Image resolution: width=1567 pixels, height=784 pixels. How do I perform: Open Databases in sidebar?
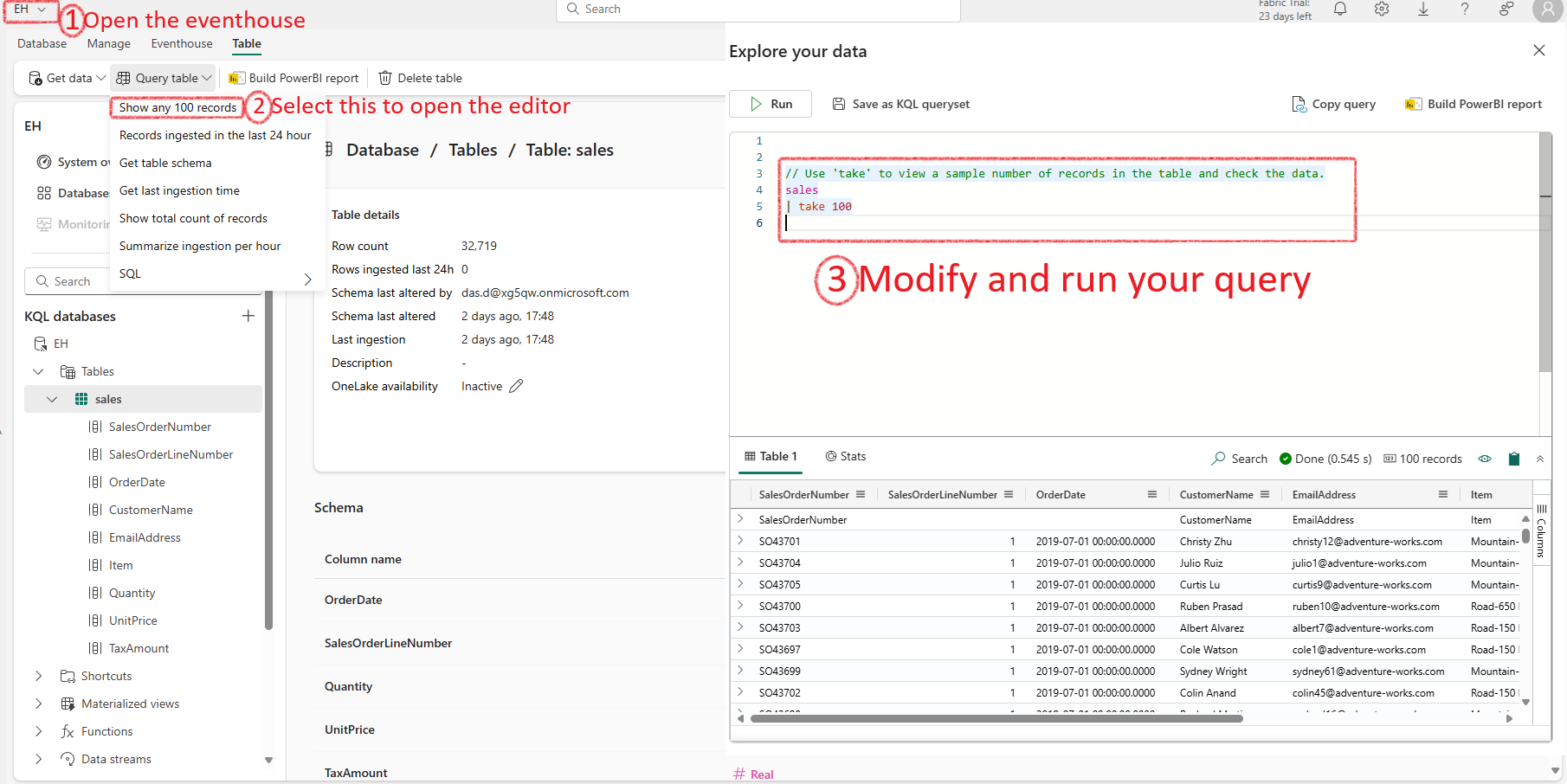[x=73, y=193]
